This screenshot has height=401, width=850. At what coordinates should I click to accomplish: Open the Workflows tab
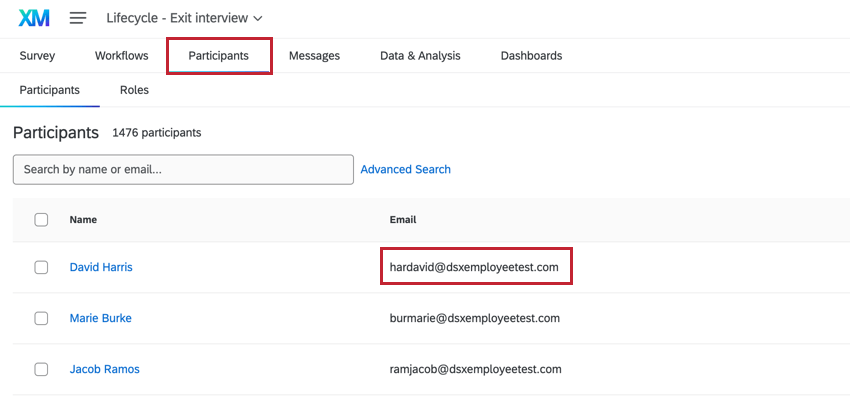coord(121,56)
